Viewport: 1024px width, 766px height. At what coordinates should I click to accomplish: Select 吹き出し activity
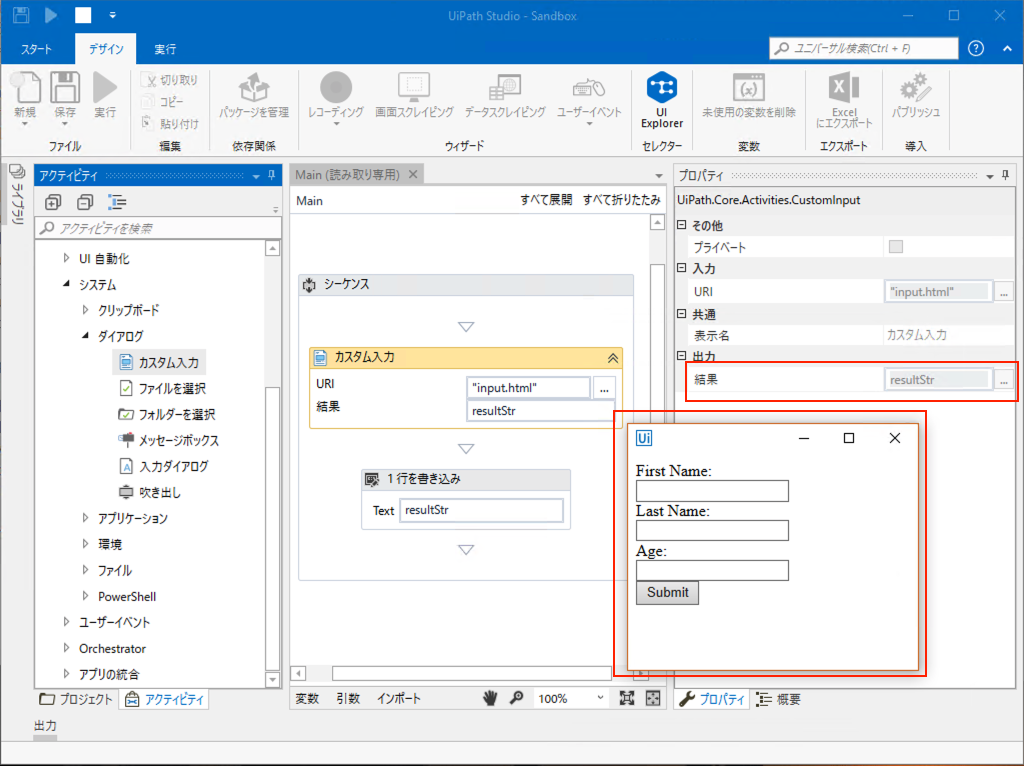point(150,492)
